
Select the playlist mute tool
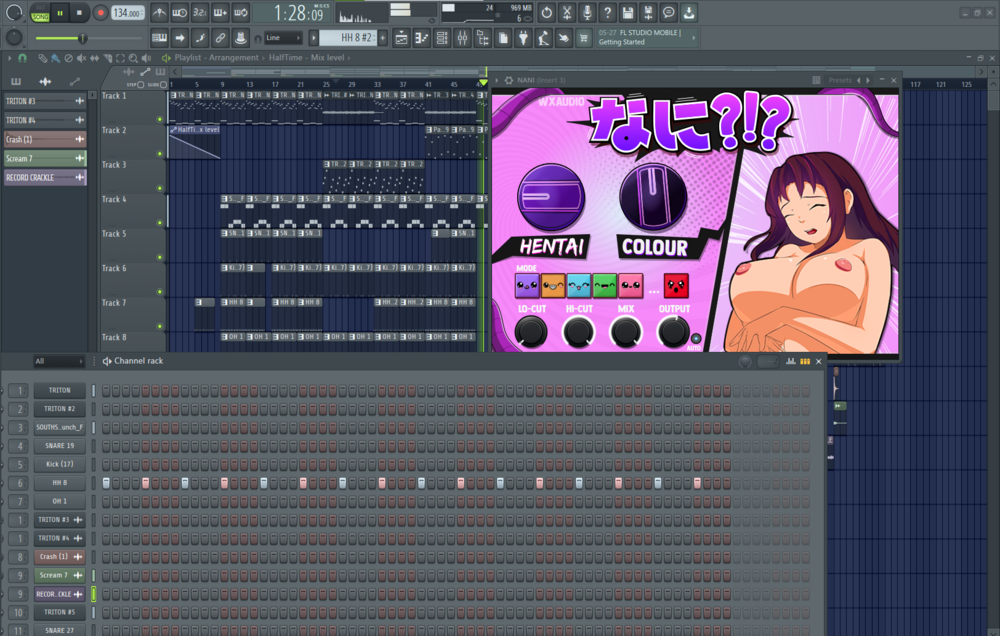tap(82, 58)
